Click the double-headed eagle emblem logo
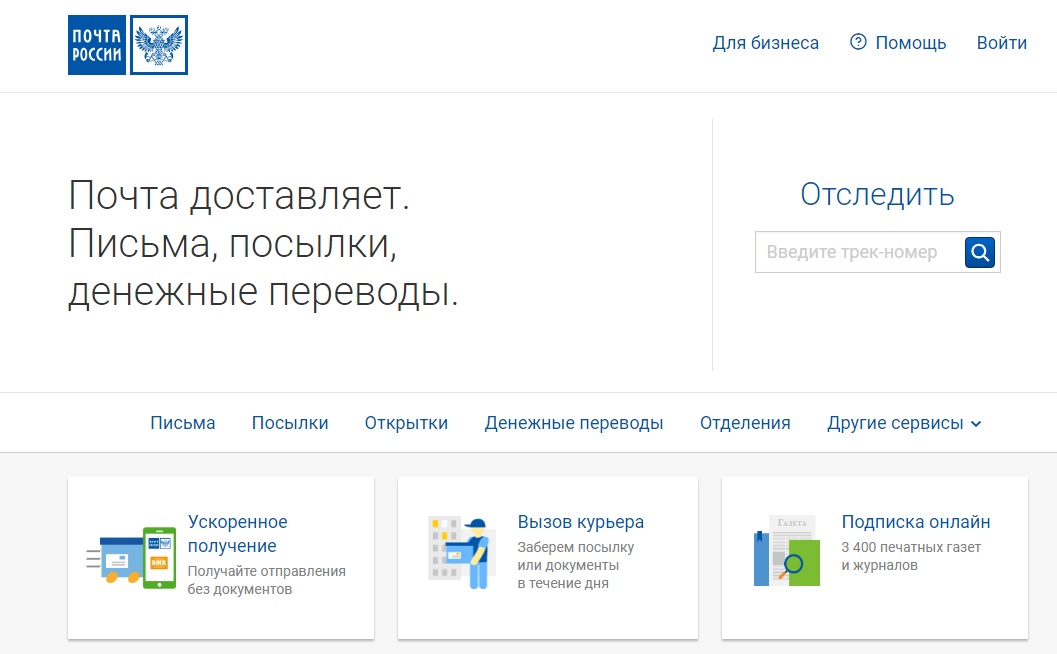 coord(159,45)
